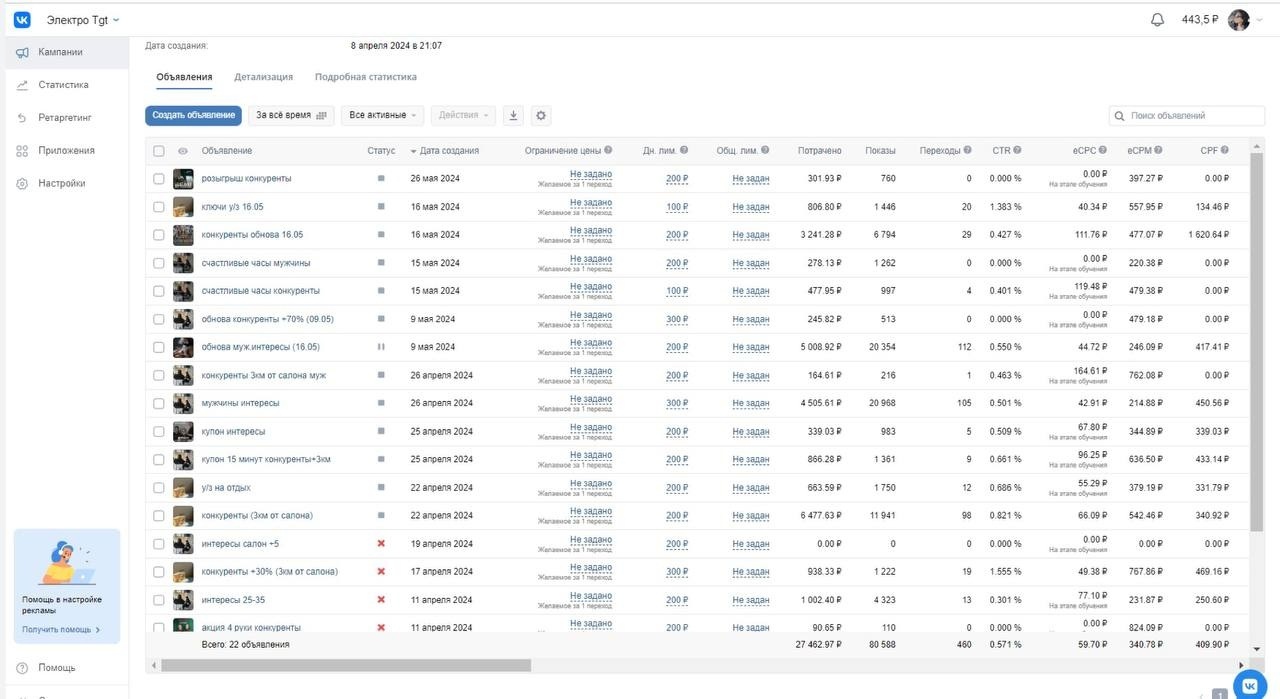Image resolution: width=1280 pixels, height=699 pixels.
Task: Click the horizontal table scrollbar
Action: [346, 665]
